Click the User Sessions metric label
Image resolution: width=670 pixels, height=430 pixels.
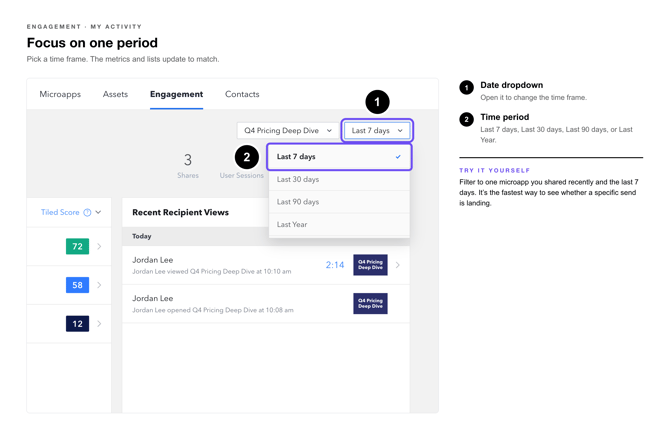[x=241, y=175]
